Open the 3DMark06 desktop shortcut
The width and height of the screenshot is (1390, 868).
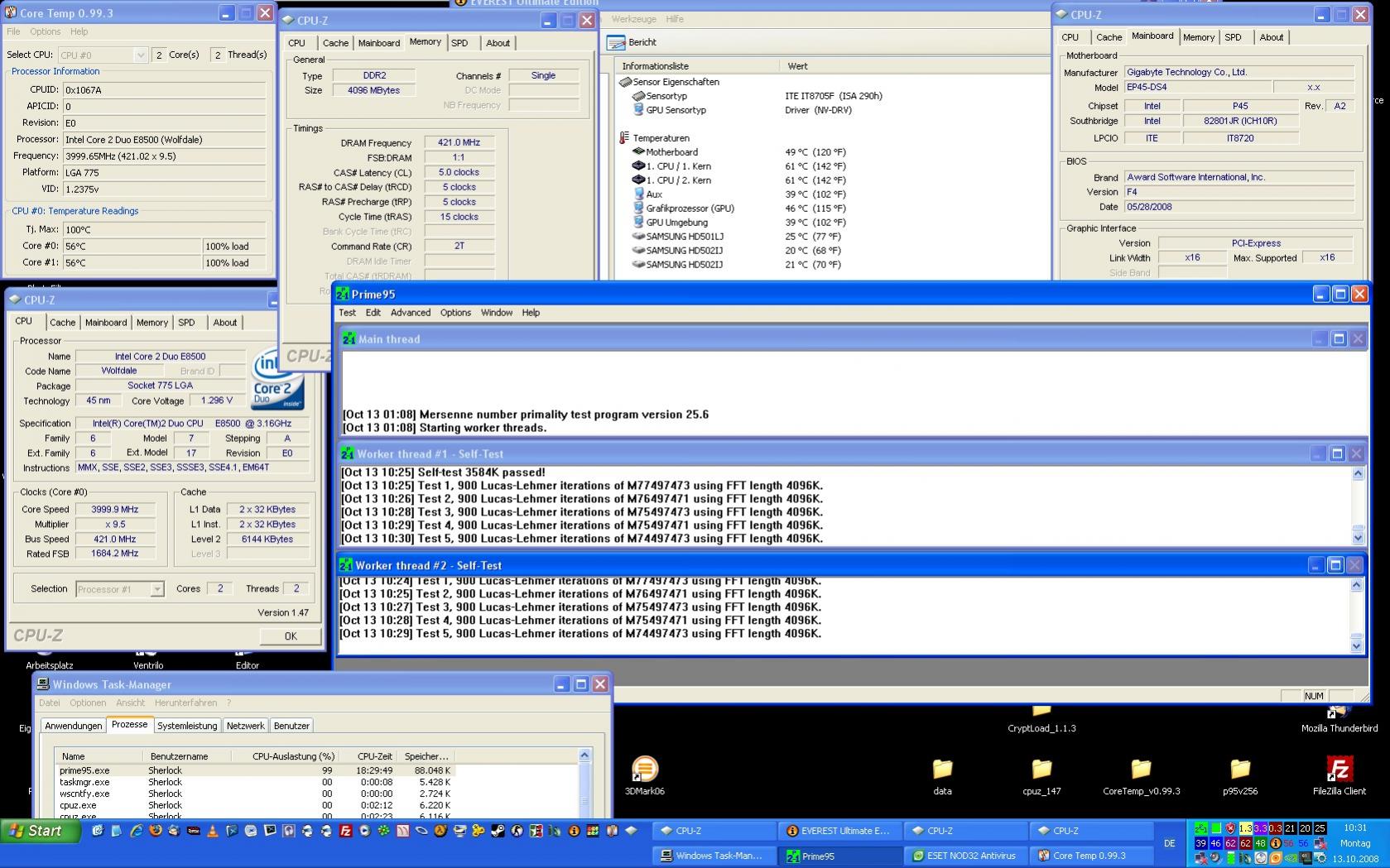[x=644, y=770]
